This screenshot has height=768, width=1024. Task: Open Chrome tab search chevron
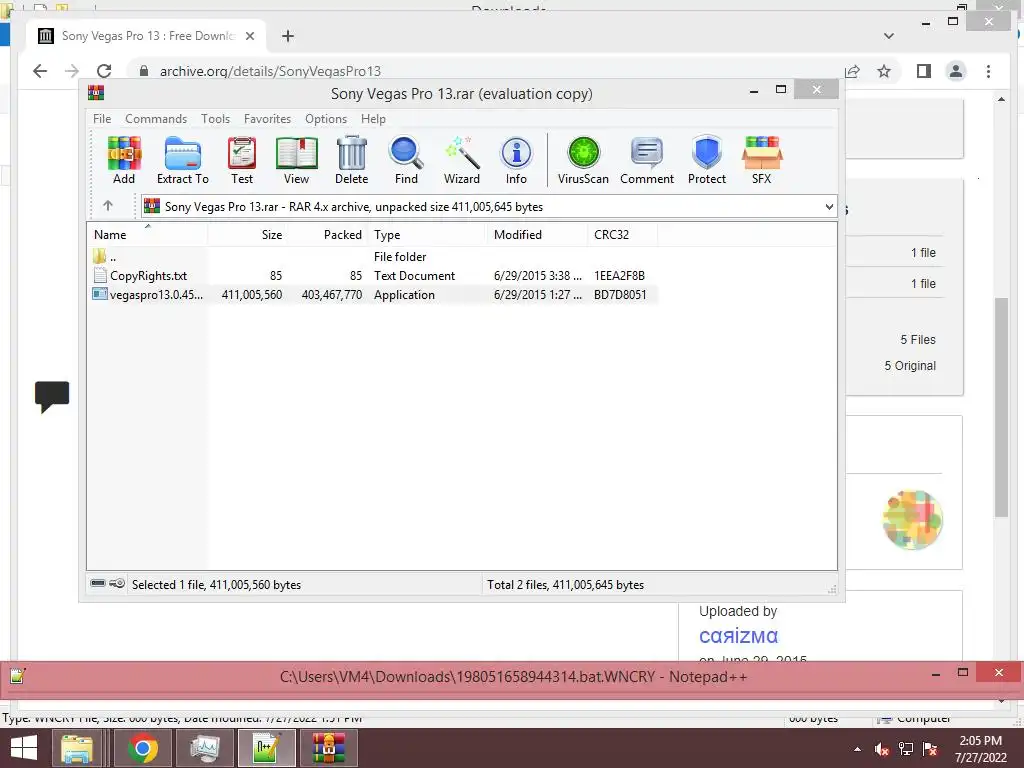[x=889, y=36]
